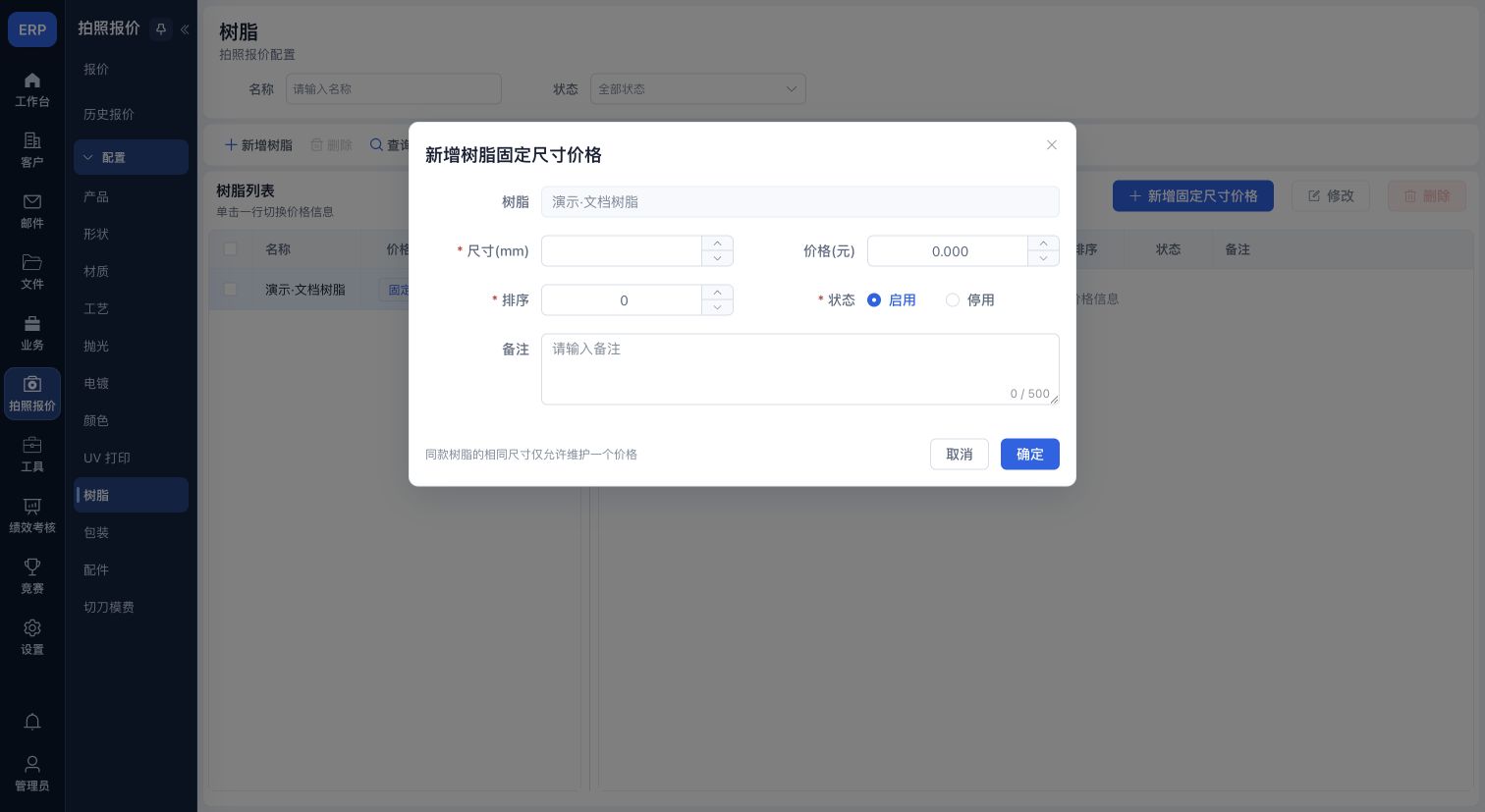The image size is (1485, 812).
Task: Decrease the 尺寸(mm) value with down arrow
Action: click(x=718, y=258)
